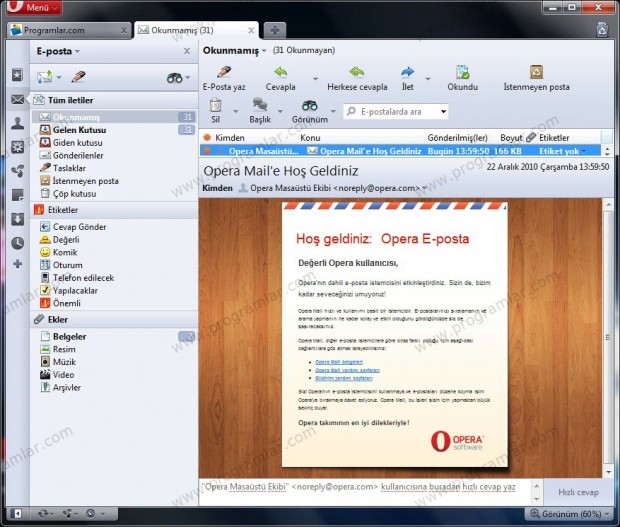Open İstenmeyen posta folder in sidebar

pyautogui.click(x=114, y=181)
